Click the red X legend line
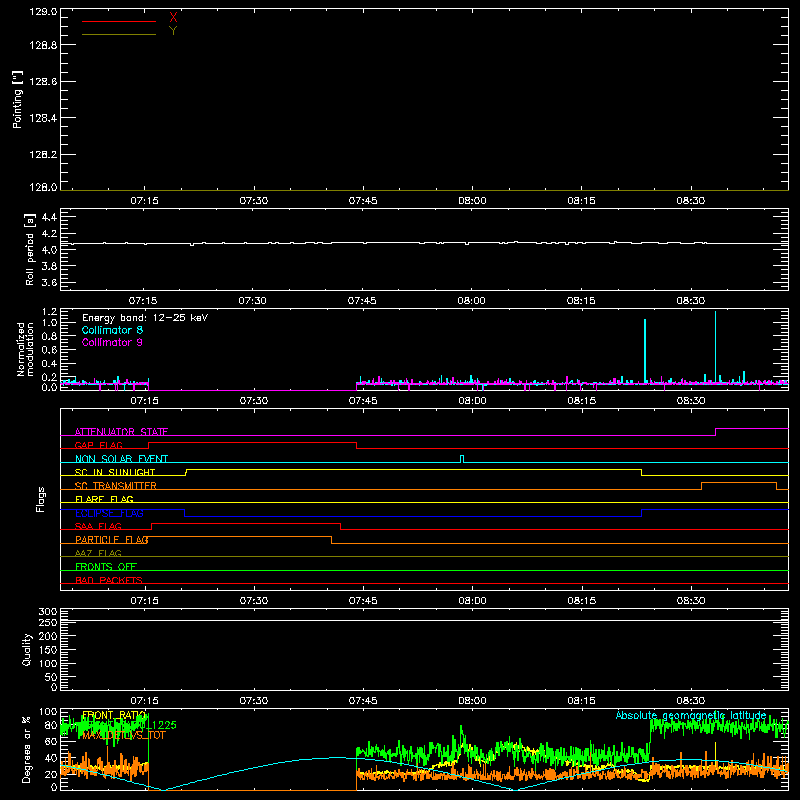The height and width of the screenshot is (800, 800). tap(119, 21)
